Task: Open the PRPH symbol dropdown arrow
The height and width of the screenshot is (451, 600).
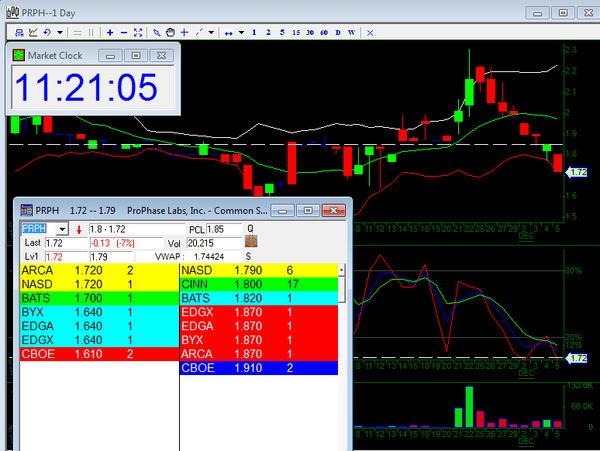Action: (66, 229)
